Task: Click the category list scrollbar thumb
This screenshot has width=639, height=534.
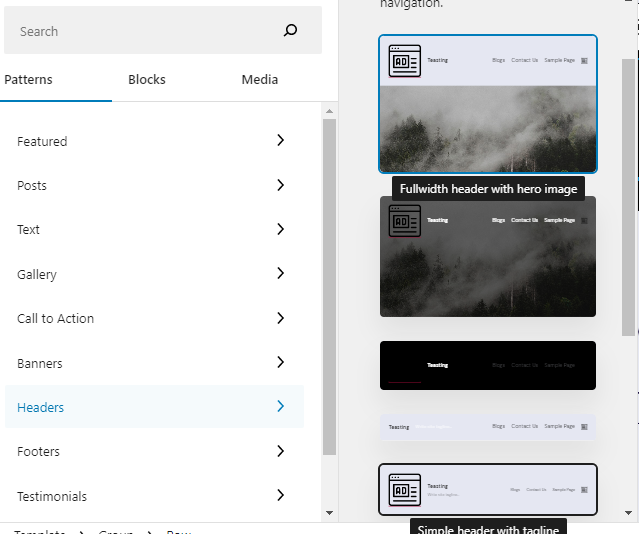Action: point(330,287)
